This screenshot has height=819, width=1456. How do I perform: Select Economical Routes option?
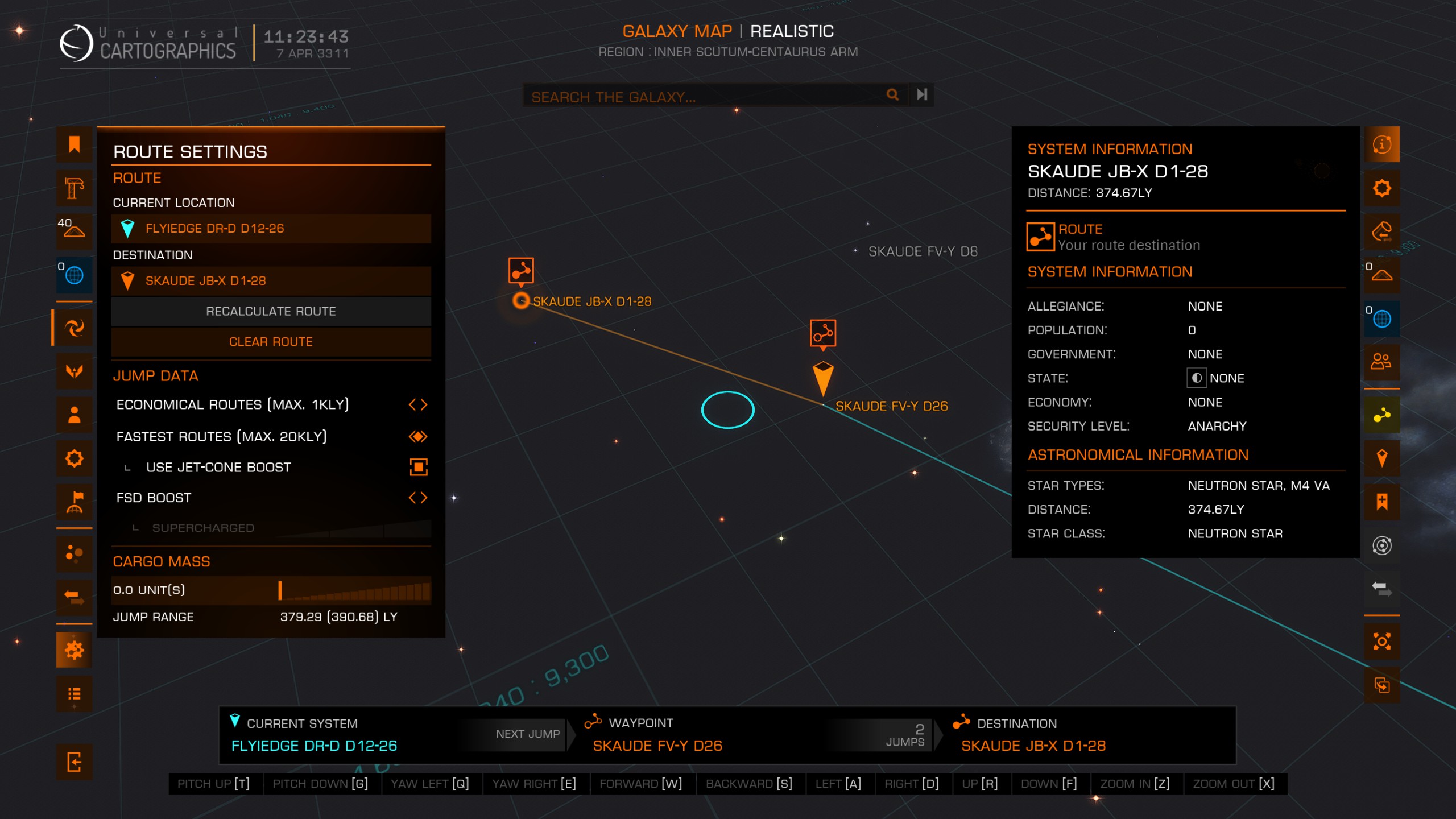(x=271, y=404)
